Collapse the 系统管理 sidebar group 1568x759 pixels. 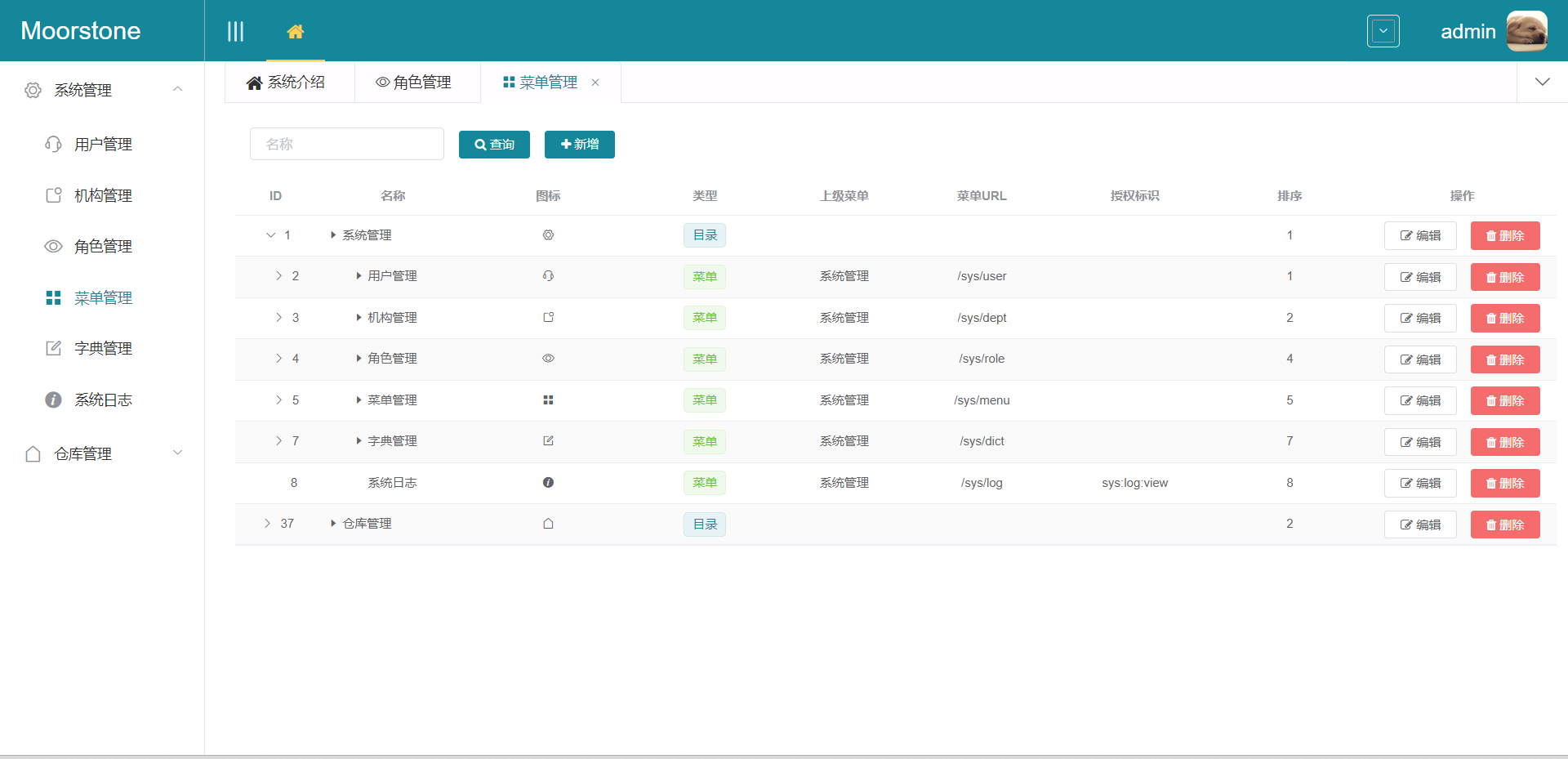(x=102, y=90)
